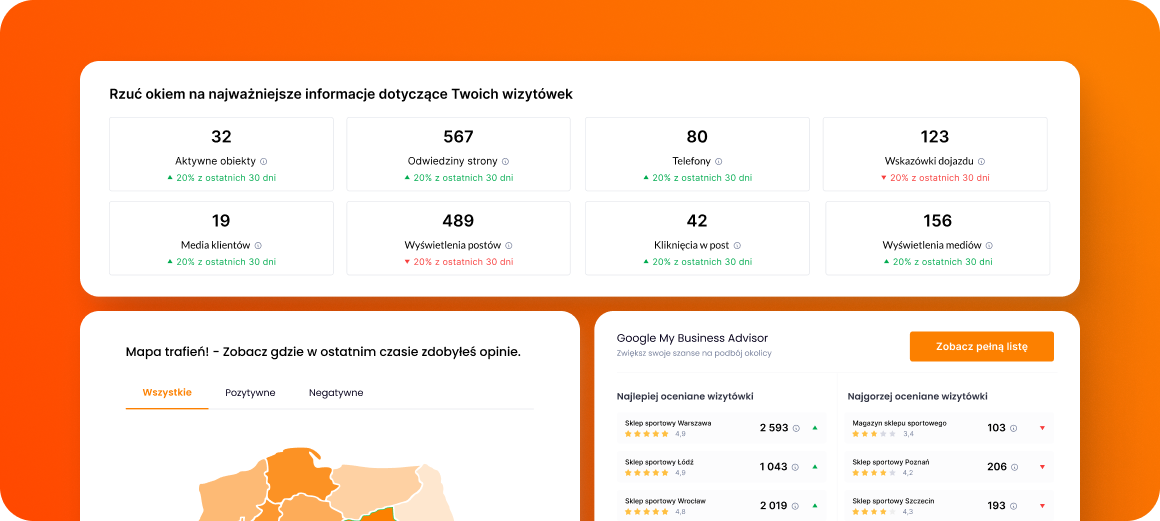Click info icon beside Wyświetlenia postów
This screenshot has width=1160, height=521.
pyautogui.click(x=509, y=245)
